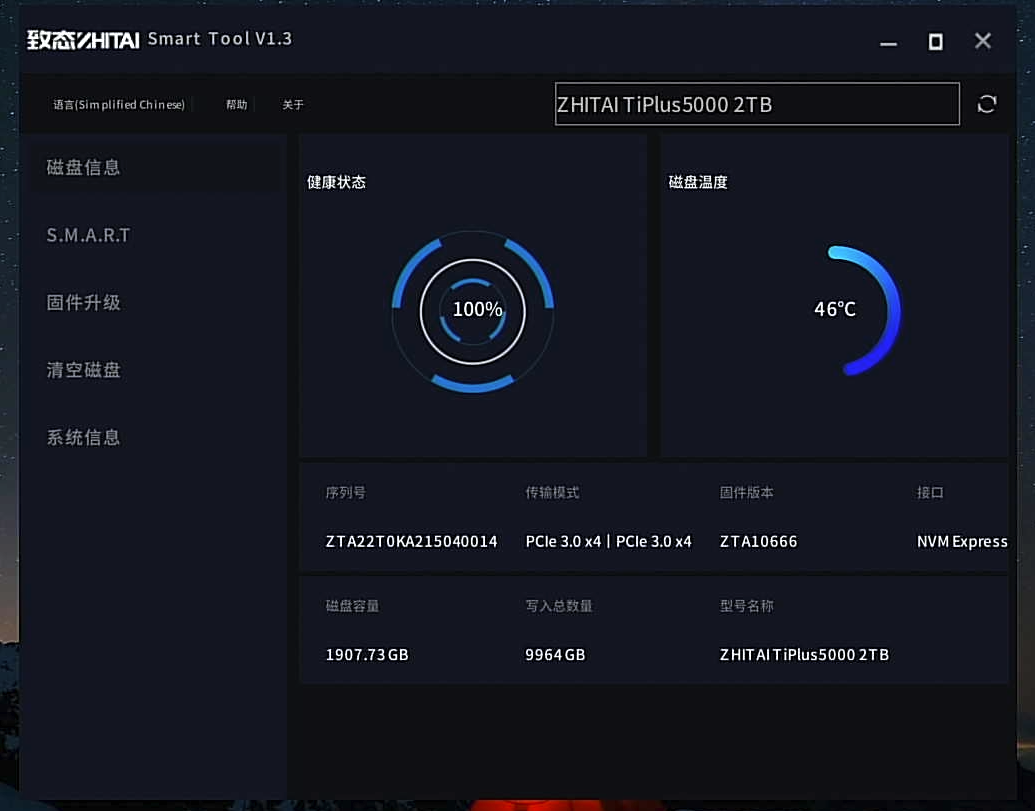Click the 1907.73 GB disk capacity value
The width and height of the screenshot is (1035, 811).
coord(367,655)
